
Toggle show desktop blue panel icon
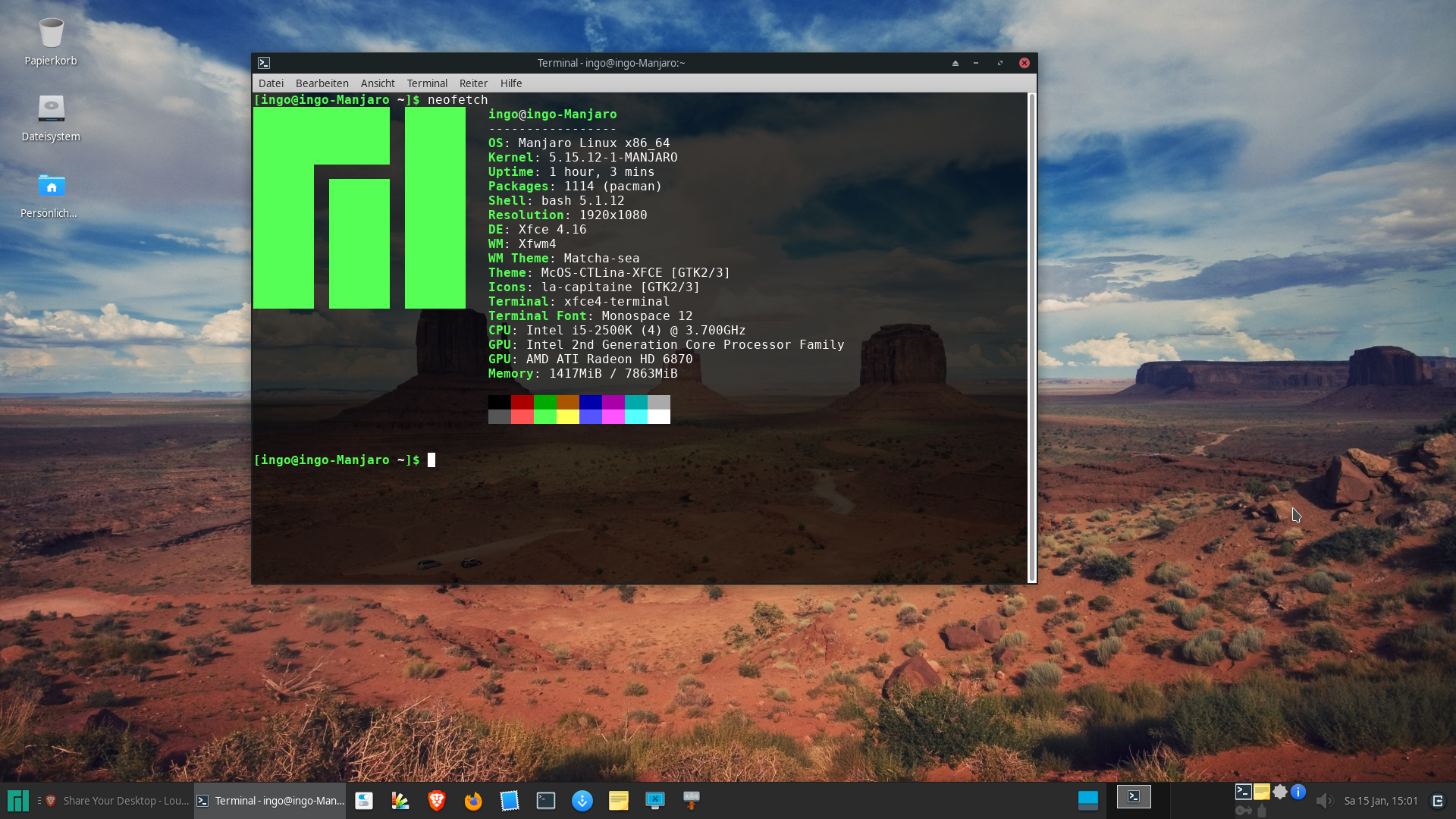tap(1087, 801)
